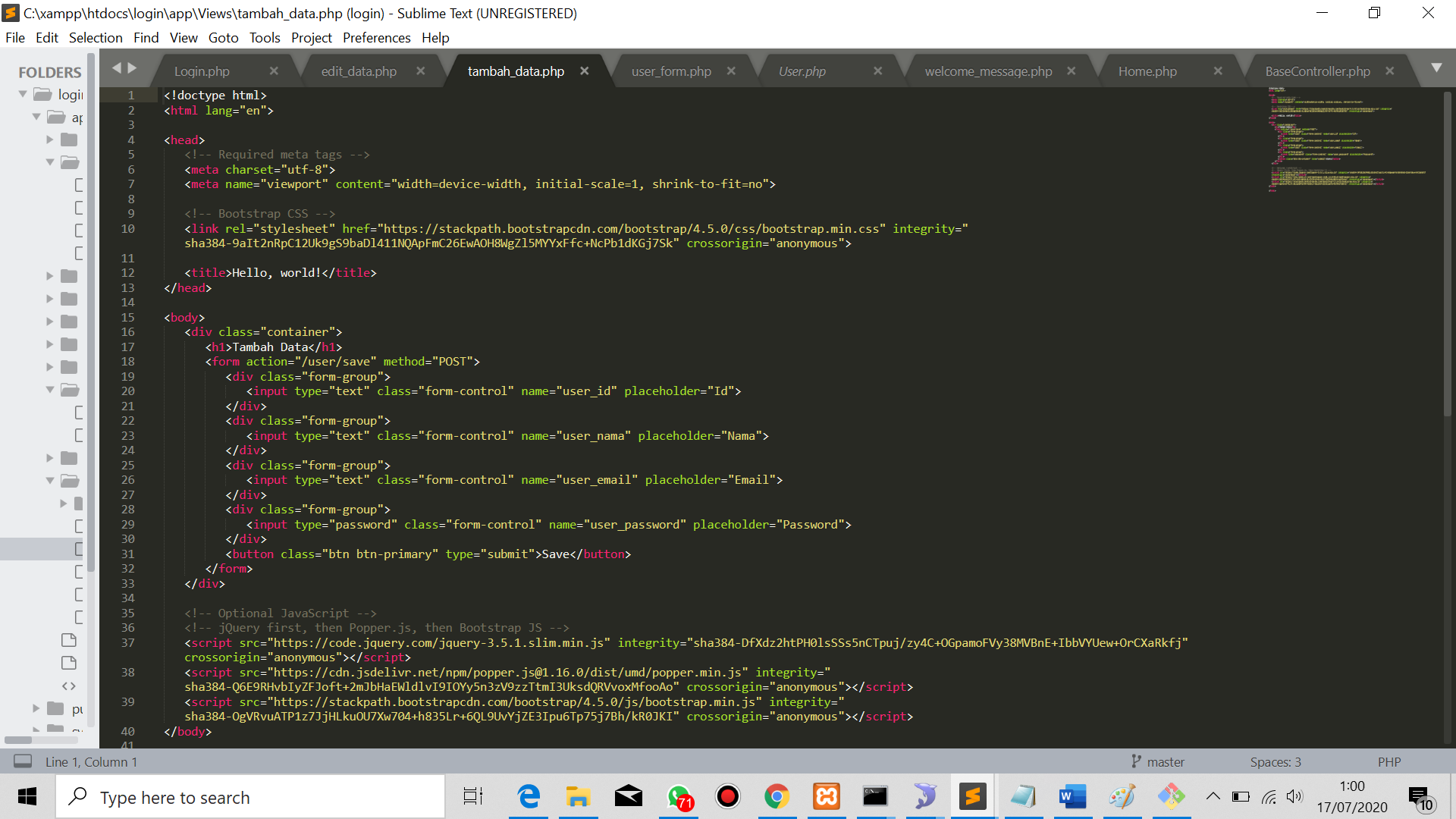
Task: Click Sublime Text icon on taskbar
Action: coord(972,797)
